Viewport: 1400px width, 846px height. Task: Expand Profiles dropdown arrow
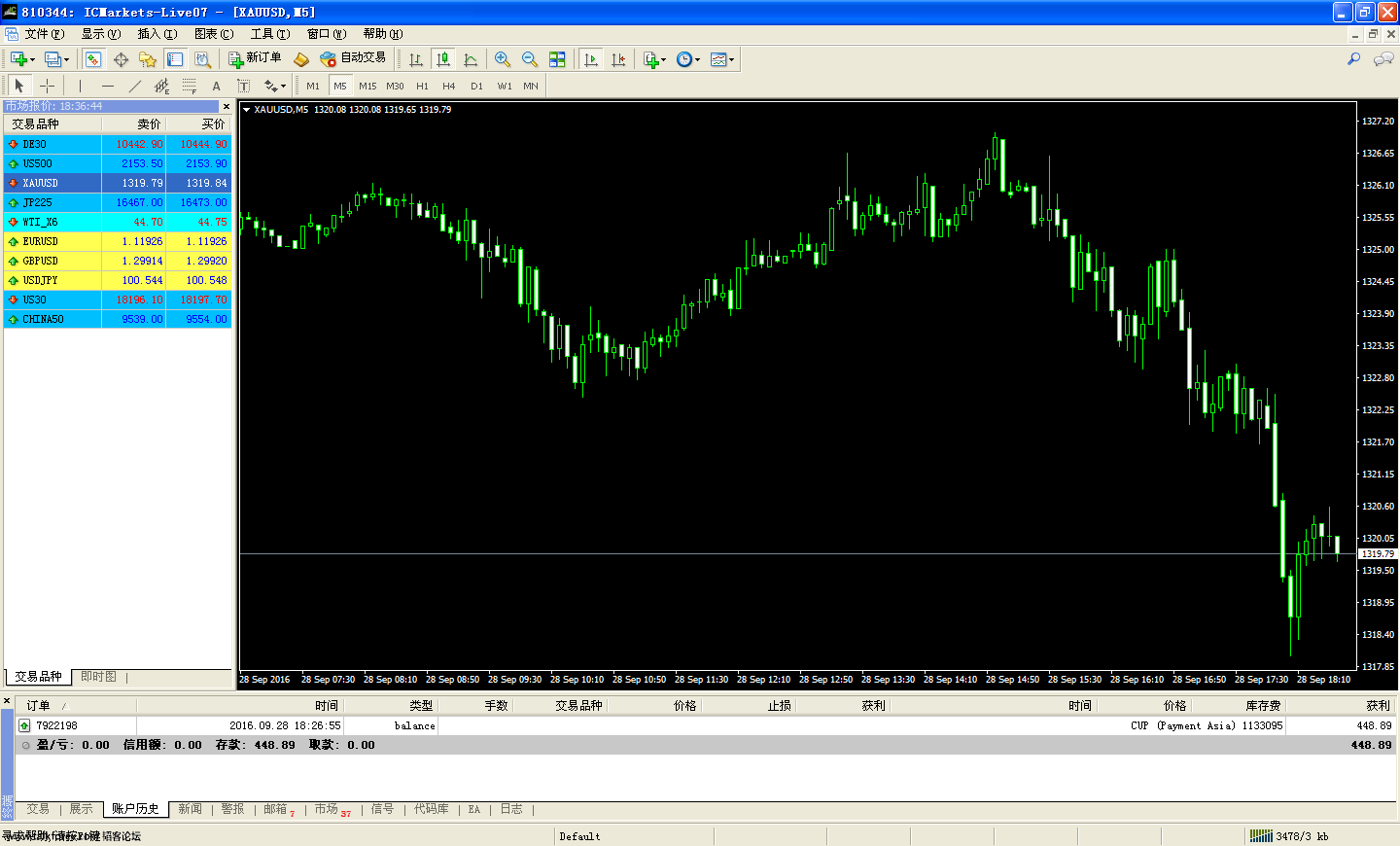67,60
